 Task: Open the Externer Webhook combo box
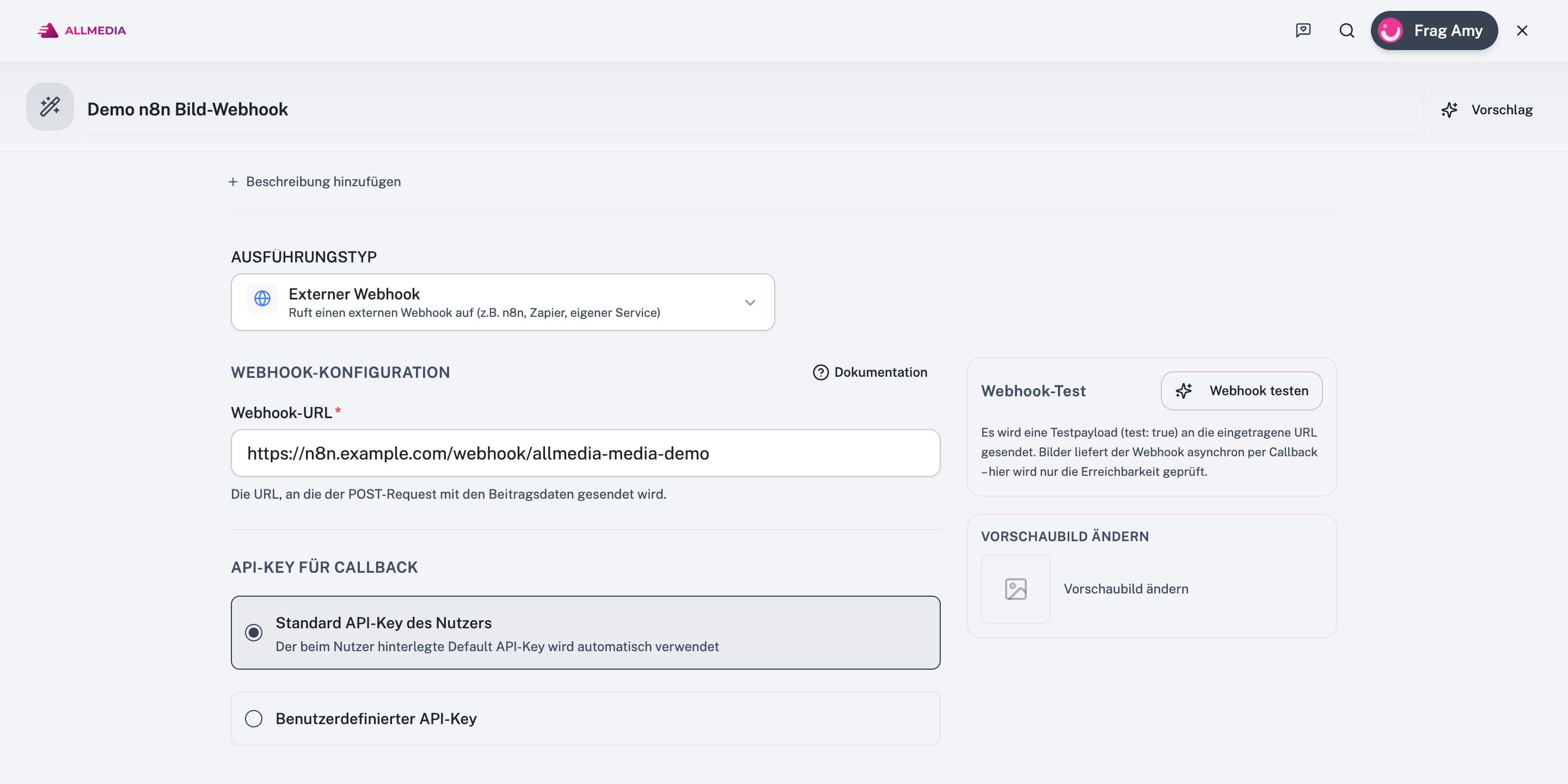[503, 302]
